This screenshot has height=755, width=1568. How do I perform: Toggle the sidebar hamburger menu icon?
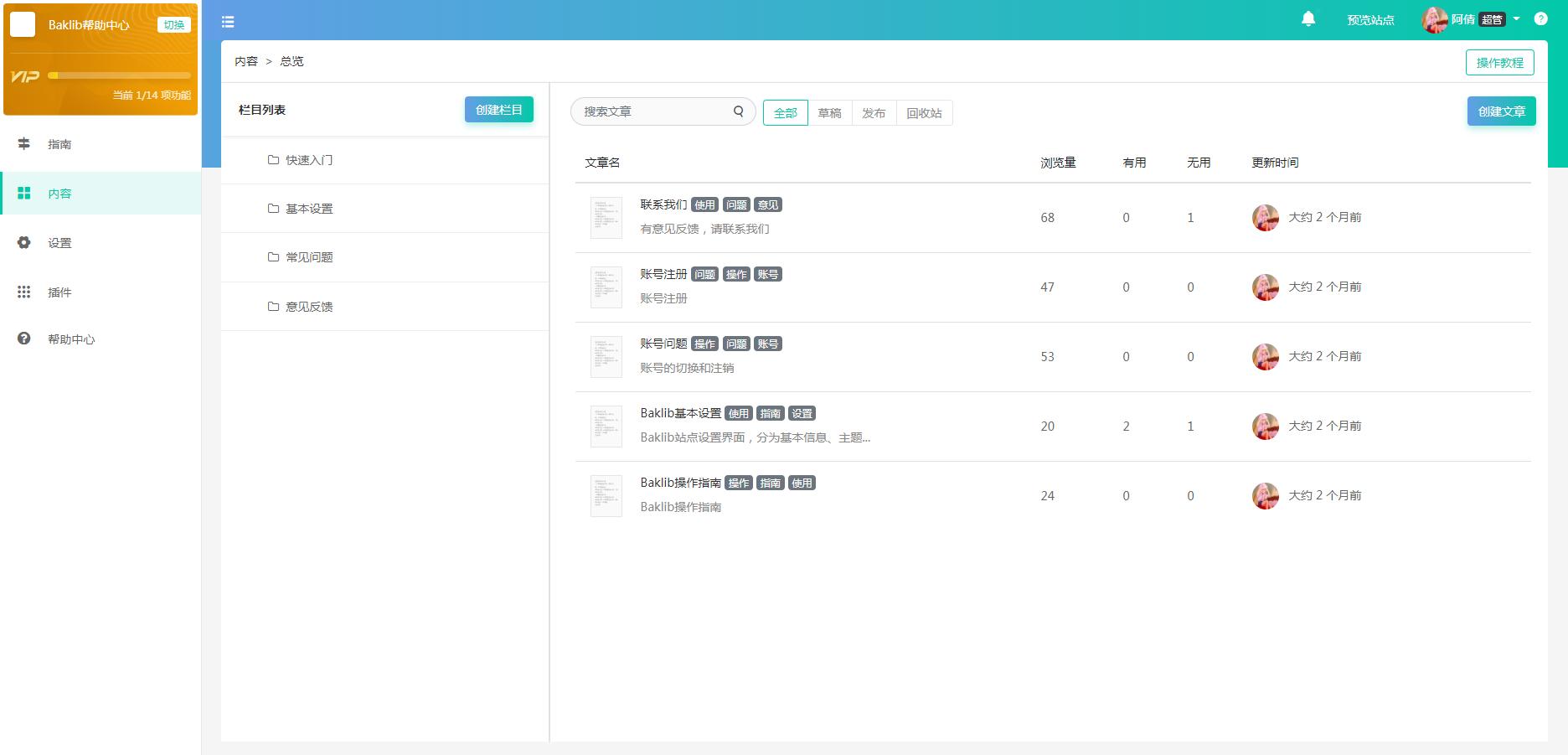tap(228, 22)
